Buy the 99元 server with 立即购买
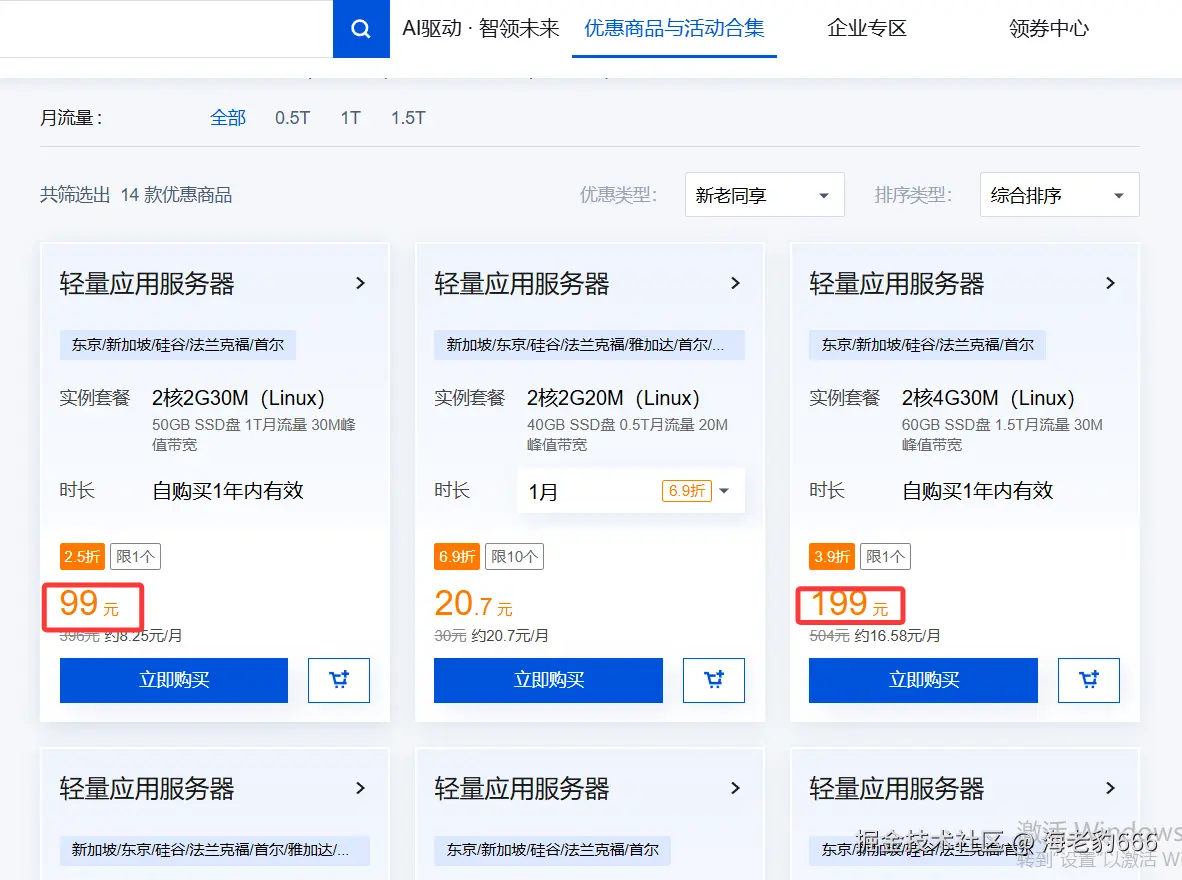 point(174,680)
